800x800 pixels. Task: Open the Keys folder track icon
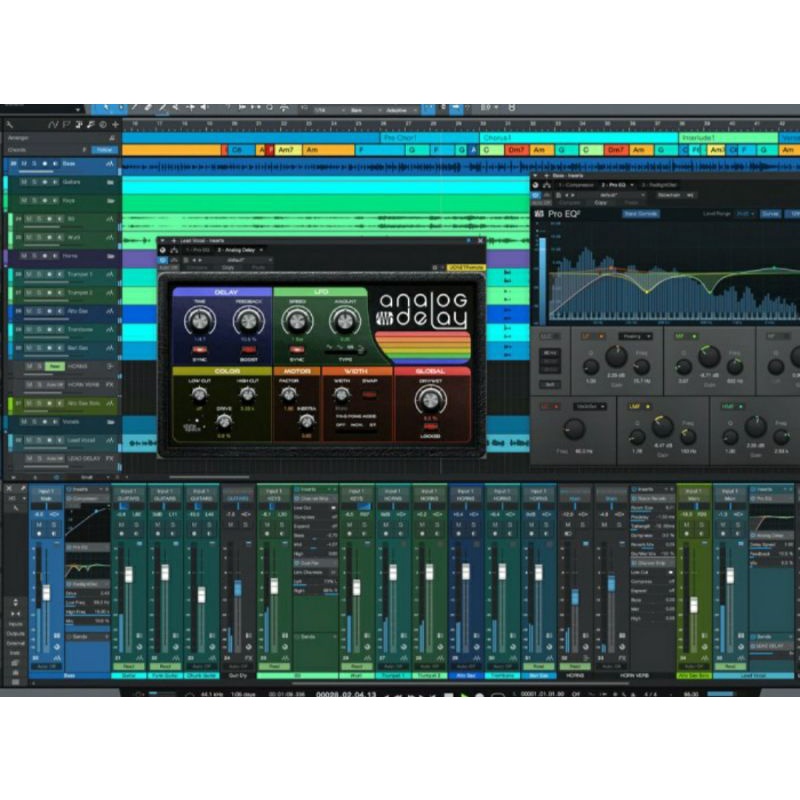click(110, 201)
